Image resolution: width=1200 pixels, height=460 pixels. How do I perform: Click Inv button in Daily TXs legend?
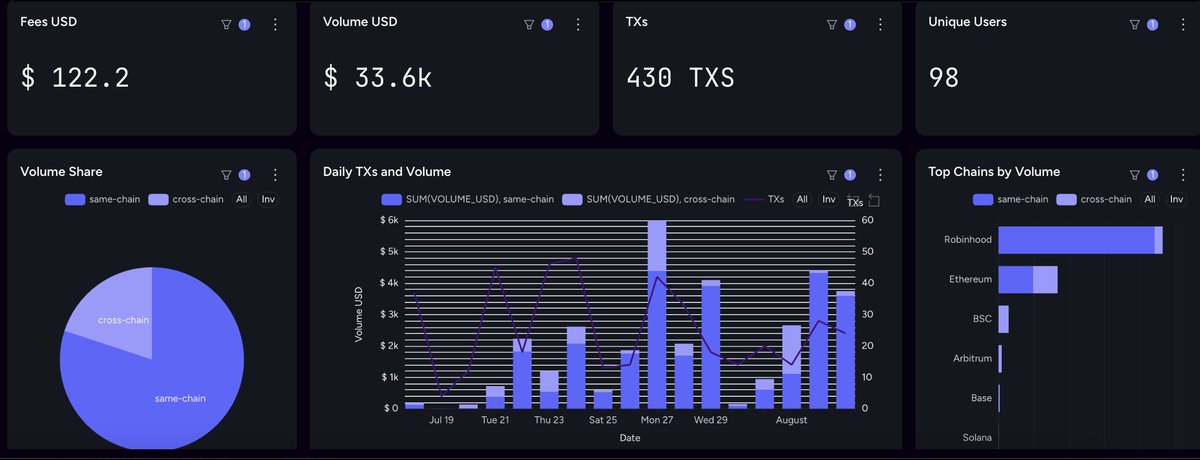[829, 199]
